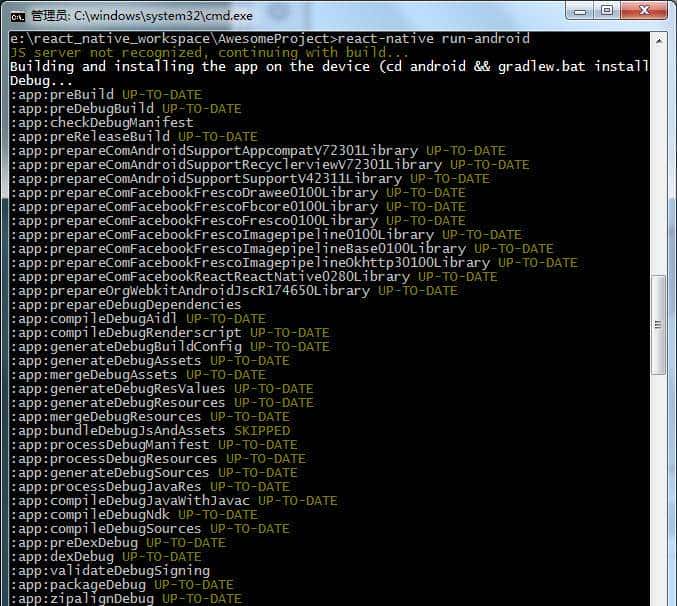Click the ':app:zipalignDebug' line
Viewport: 677px width, 606px height.
click(x=126, y=599)
